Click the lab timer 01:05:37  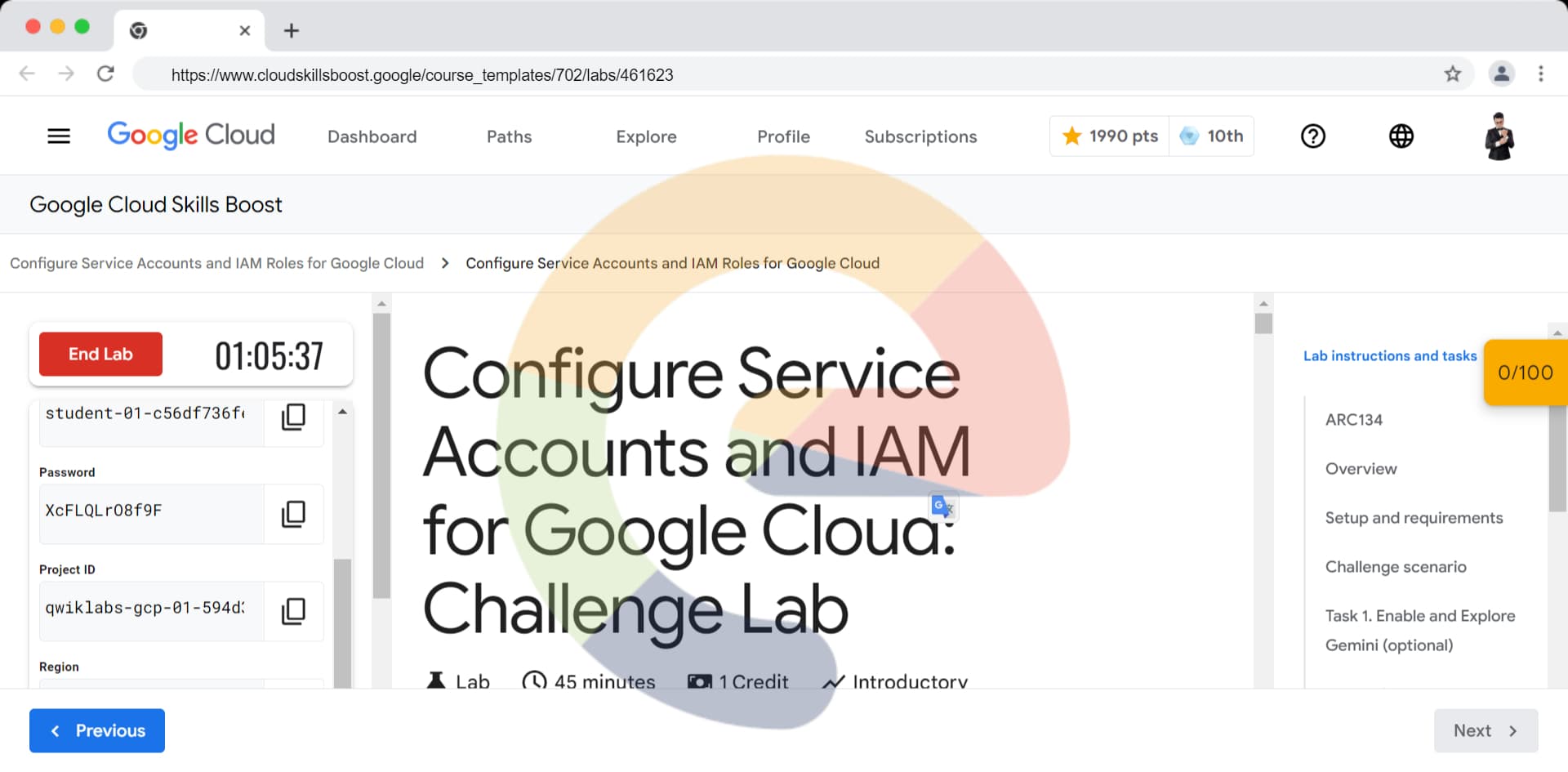[269, 356]
